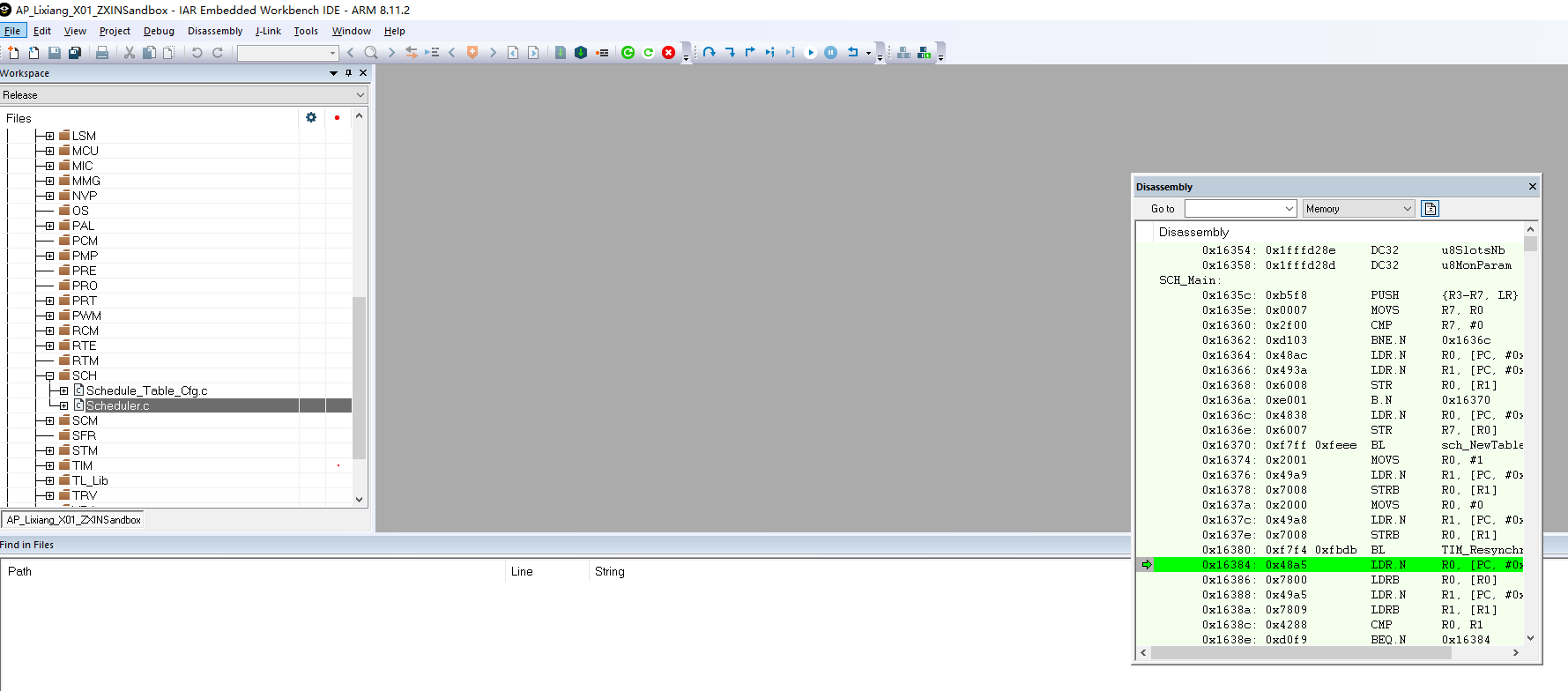This screenshot has height=691, width=1568.
Task: Click the red Stop Debugging icon
Action: point(669,53)
